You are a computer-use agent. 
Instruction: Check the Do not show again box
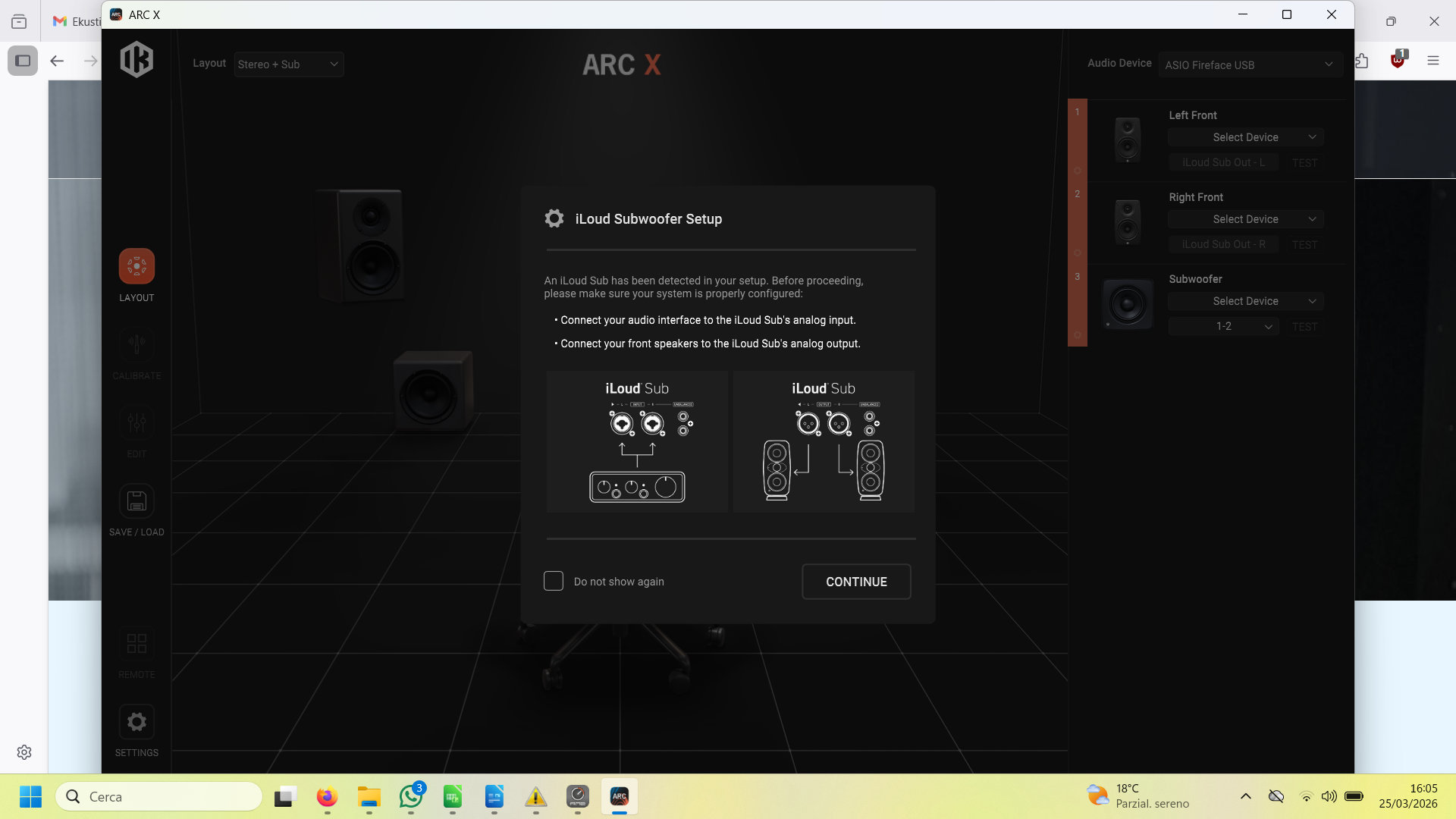[554, 582]
